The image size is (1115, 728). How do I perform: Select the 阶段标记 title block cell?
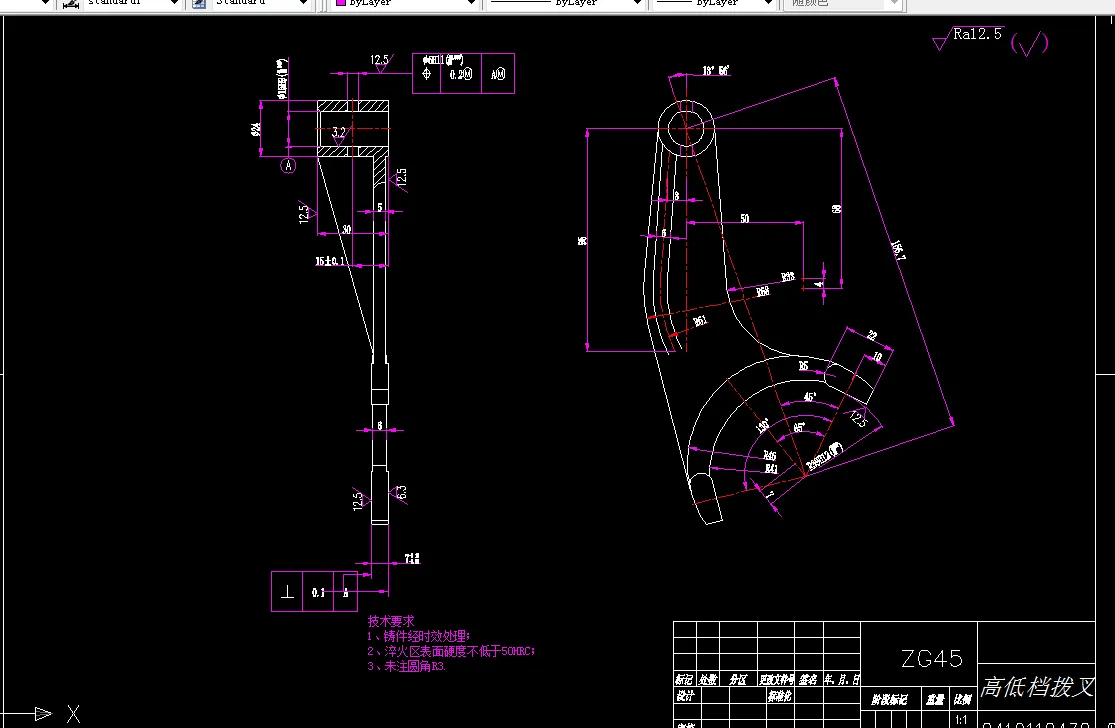[x=890, y=700]
